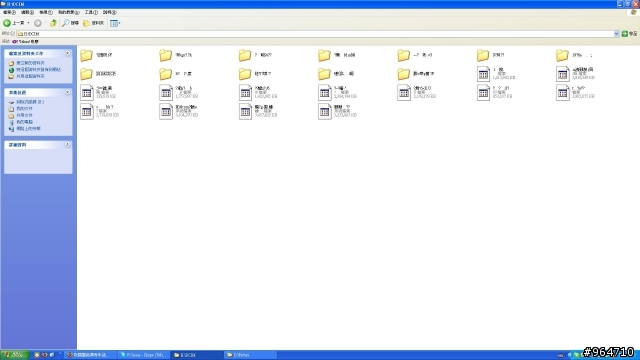This screenshot has height=360, width=640.
Task: Click the first Quick Launch icon on taskbar
Action: pyautogui.click(x=37, y=355)
